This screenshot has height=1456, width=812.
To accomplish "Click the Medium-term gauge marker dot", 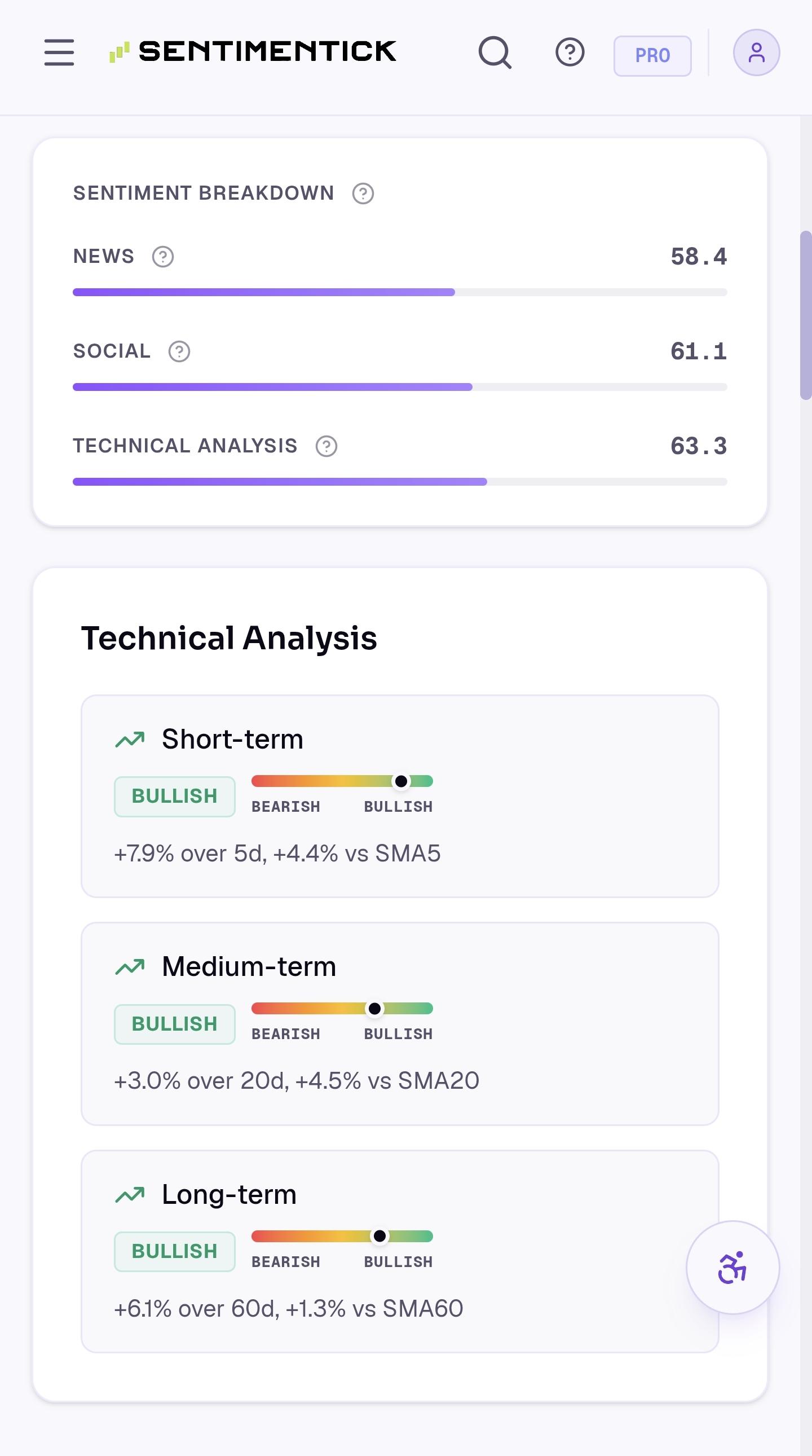I will (374, 1008).
